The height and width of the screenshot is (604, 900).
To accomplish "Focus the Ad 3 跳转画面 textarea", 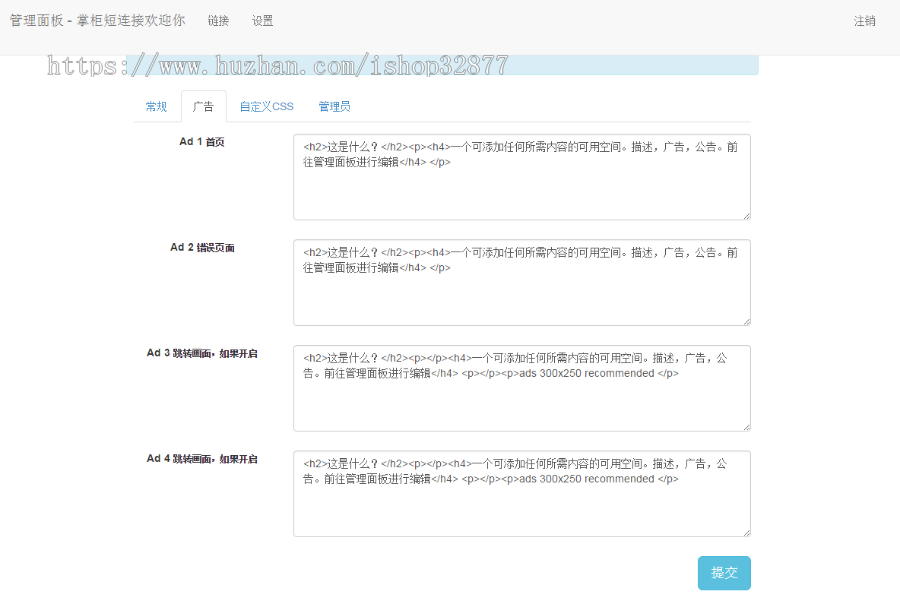I will point(522,388).
